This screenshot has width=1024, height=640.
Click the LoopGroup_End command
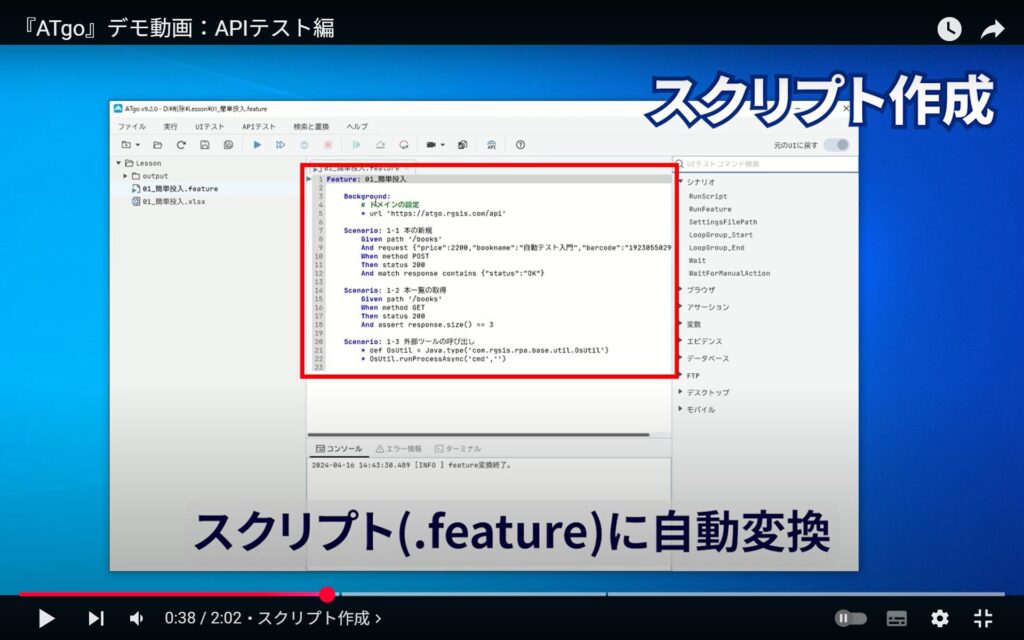716,248
